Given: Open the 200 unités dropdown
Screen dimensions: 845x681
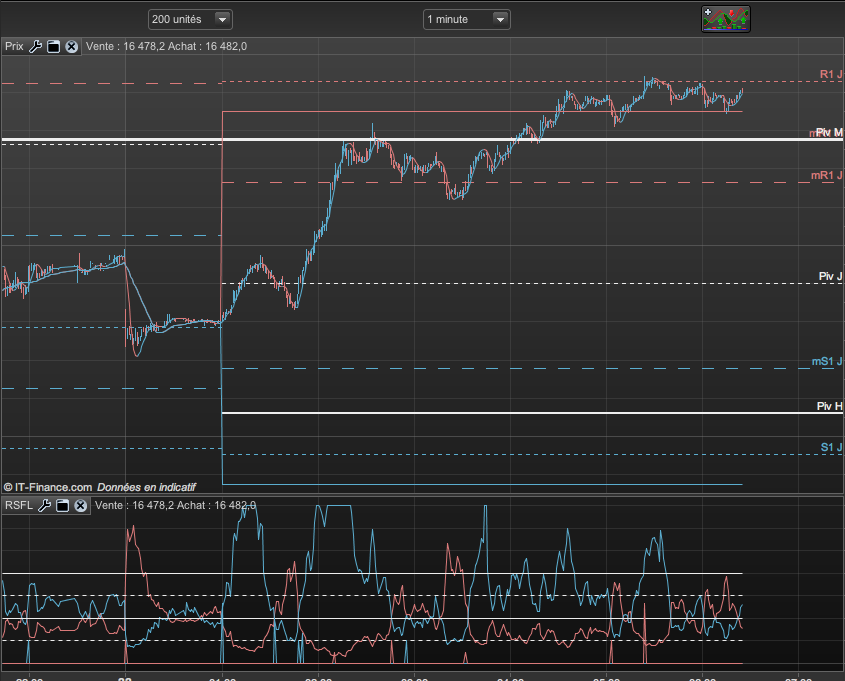Looking at the screenshot, I should [x=190, y=19].
